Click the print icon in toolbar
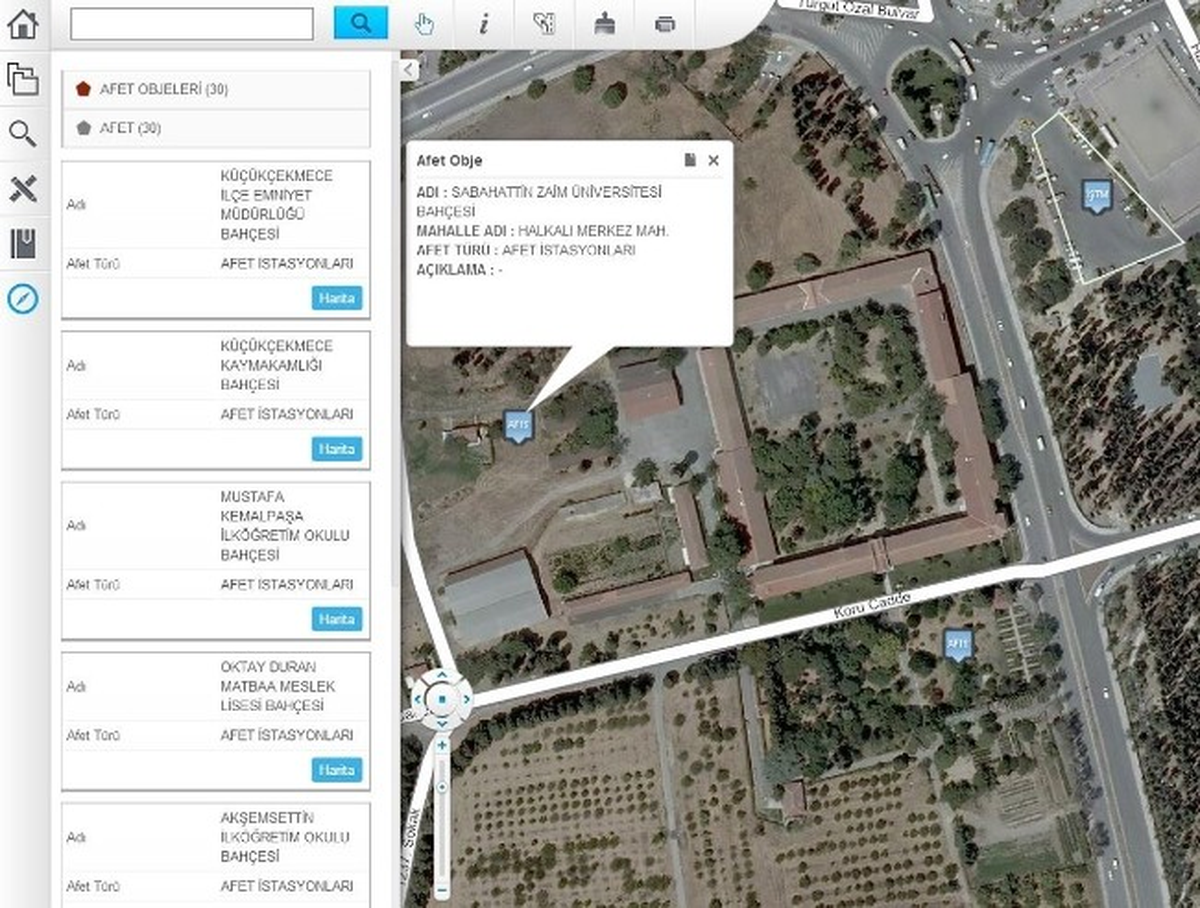This screenshot has height=908, width=1200. tap(665, 24)
